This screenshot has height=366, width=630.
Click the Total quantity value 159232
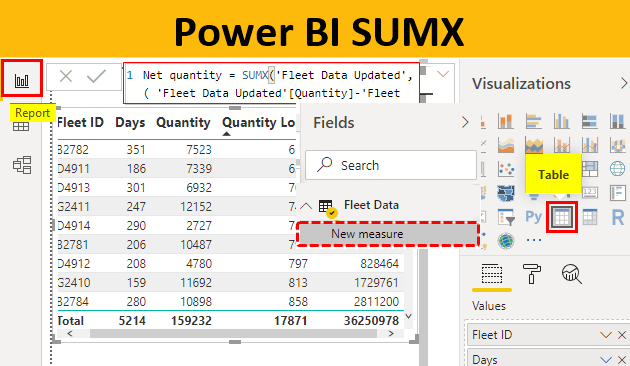(x=191, y=321)
